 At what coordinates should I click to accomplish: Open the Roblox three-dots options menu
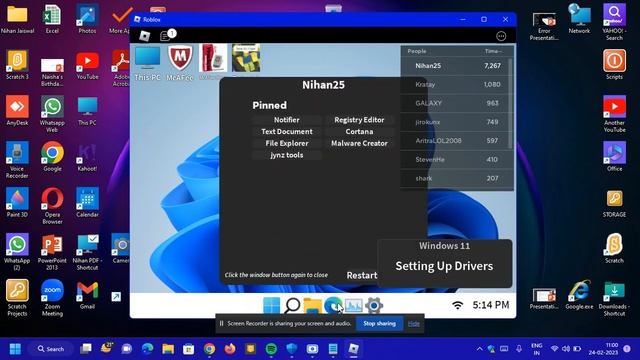[x=501, y=36]
